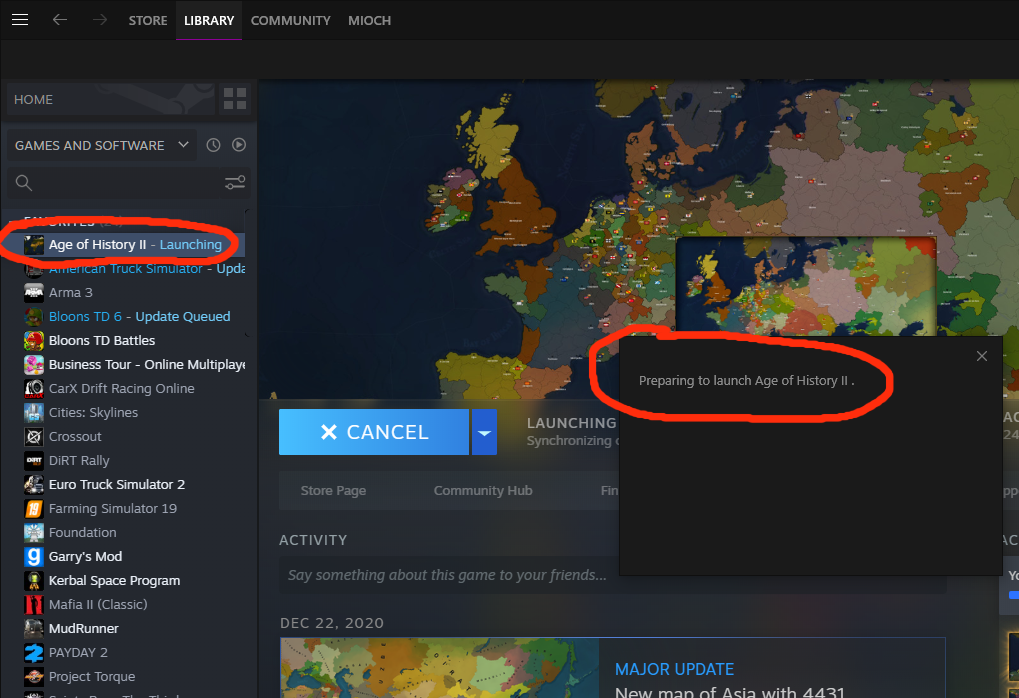Open the Asia map update thumbnail
The width and height of the screenshot is (1019, 698).
[x=439, y=668]
